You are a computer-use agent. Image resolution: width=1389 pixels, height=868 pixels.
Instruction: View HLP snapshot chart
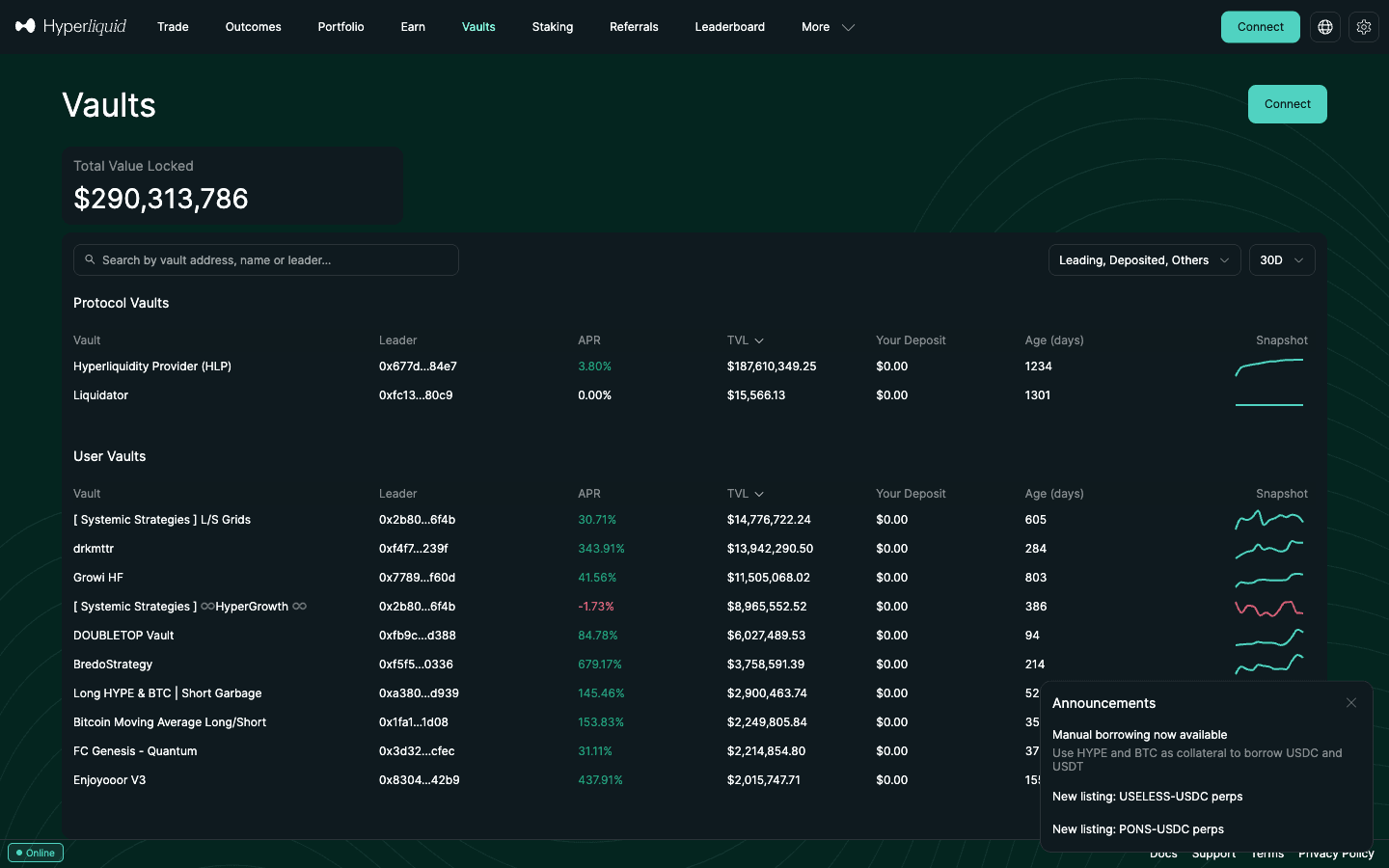click(1269, 366)
